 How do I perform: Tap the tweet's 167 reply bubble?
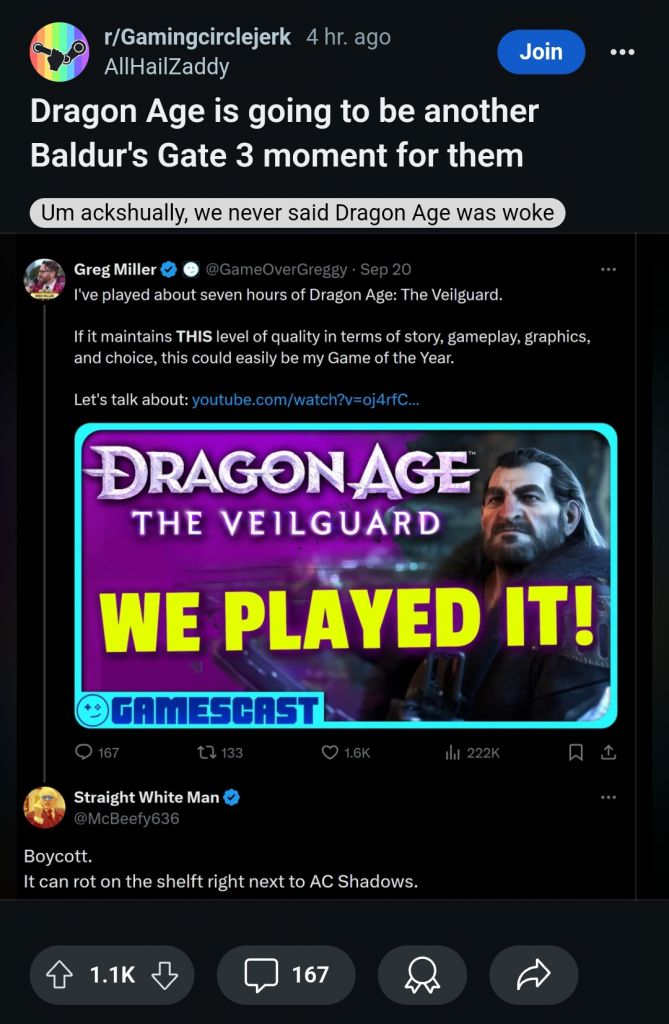pos(84,752)
